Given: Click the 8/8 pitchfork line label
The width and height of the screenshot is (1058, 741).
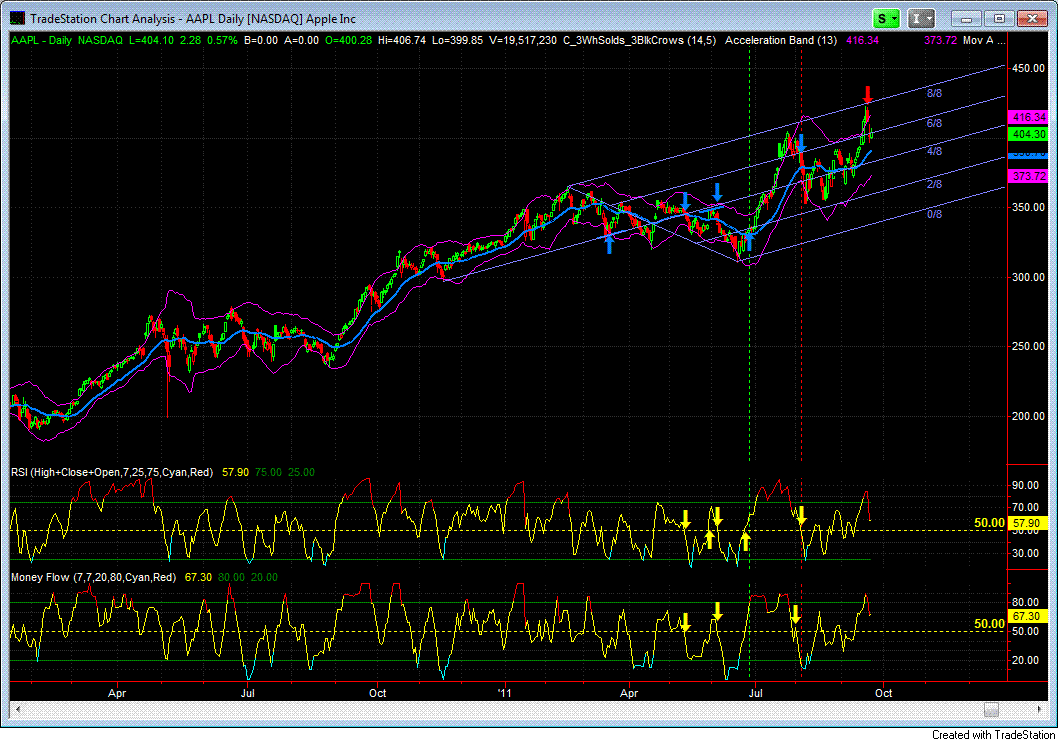Looking at the screenshot, I should [934, 93].
